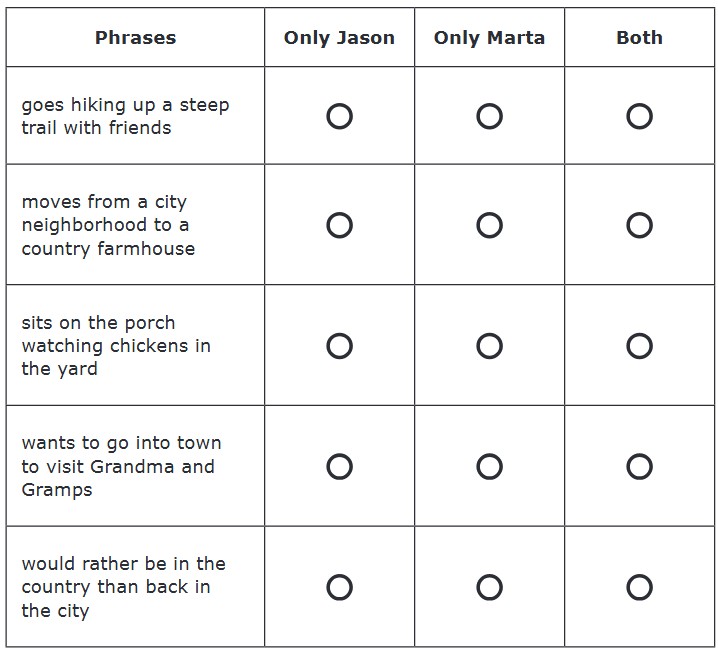Select Only Jason for rather be in country
The width and height of the screenshot is (718, 652).
pyautogui.click(x=339, y=587)
